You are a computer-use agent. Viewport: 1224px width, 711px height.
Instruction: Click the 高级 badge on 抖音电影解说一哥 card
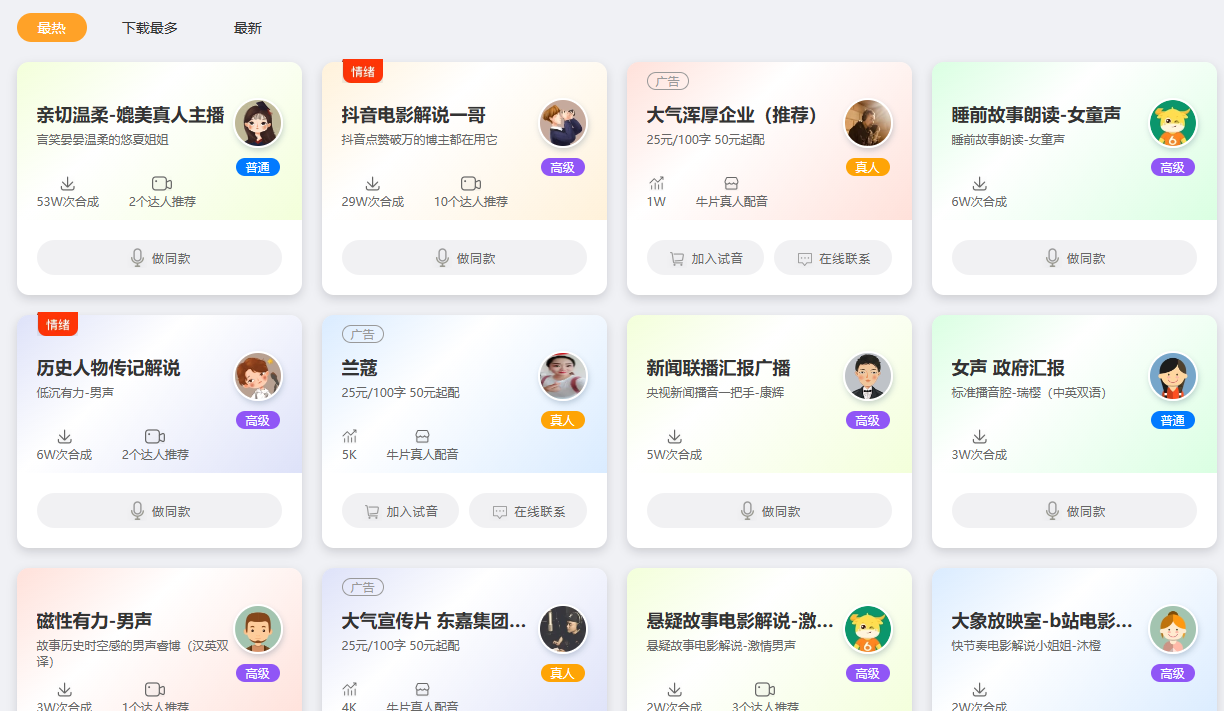[x=563, y=167]
